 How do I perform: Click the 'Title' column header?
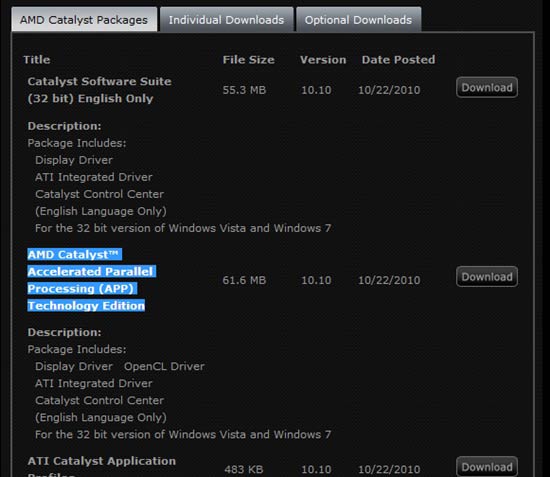(x=37, y=60)
